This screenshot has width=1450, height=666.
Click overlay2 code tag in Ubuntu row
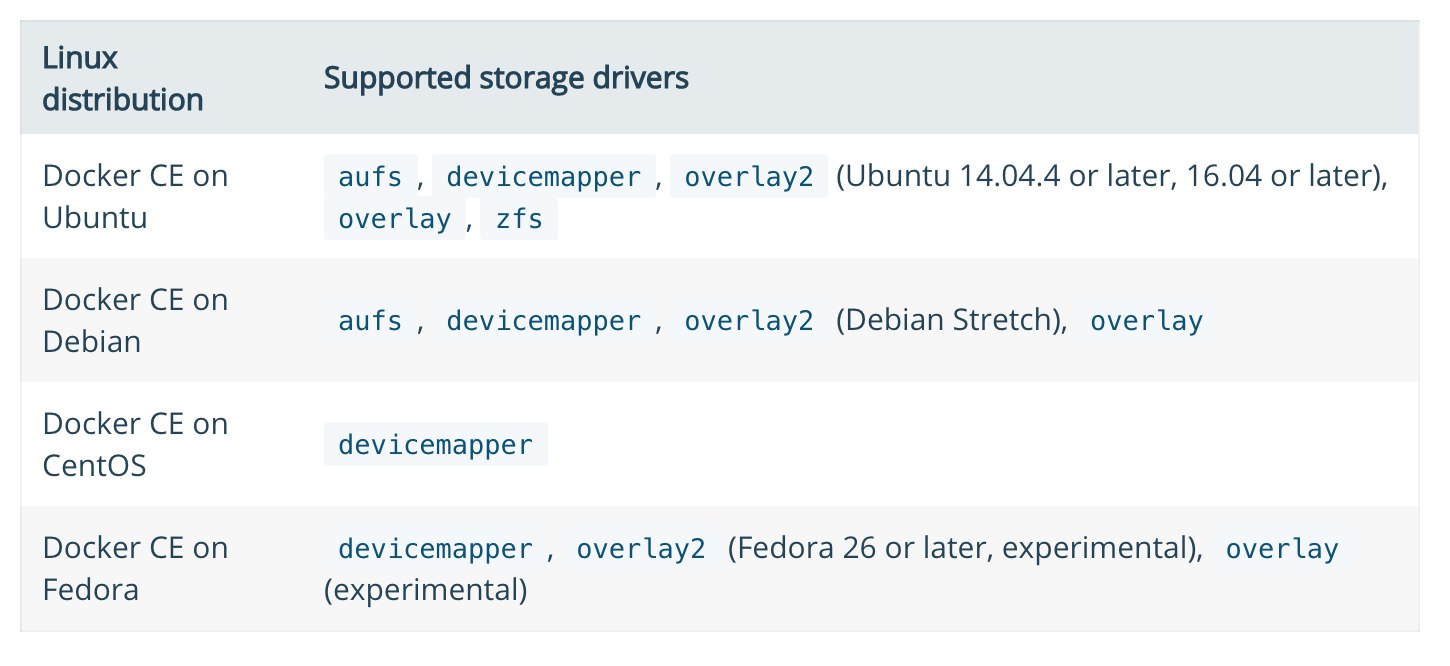click(x=748, y=177)
